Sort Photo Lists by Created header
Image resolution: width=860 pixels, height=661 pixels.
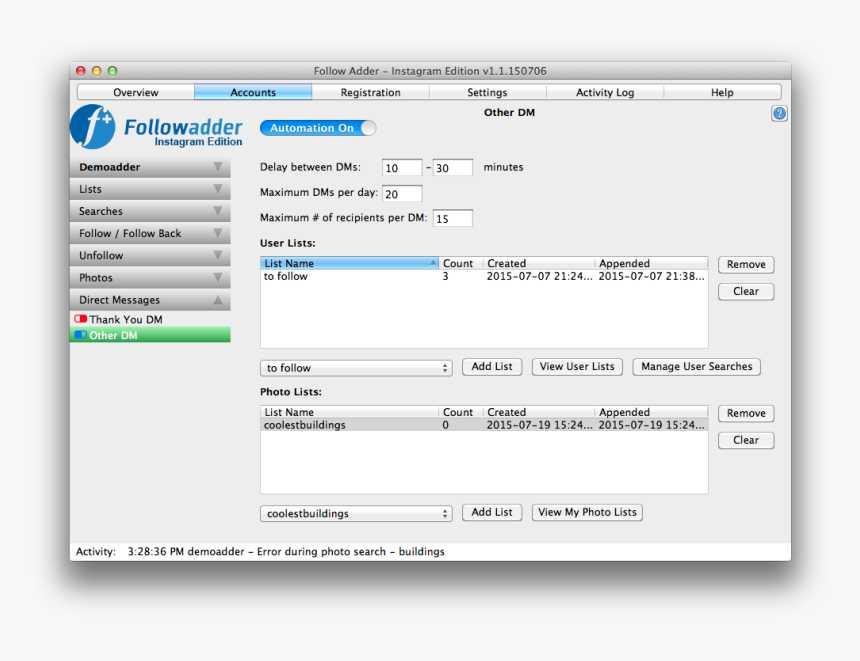539,412
